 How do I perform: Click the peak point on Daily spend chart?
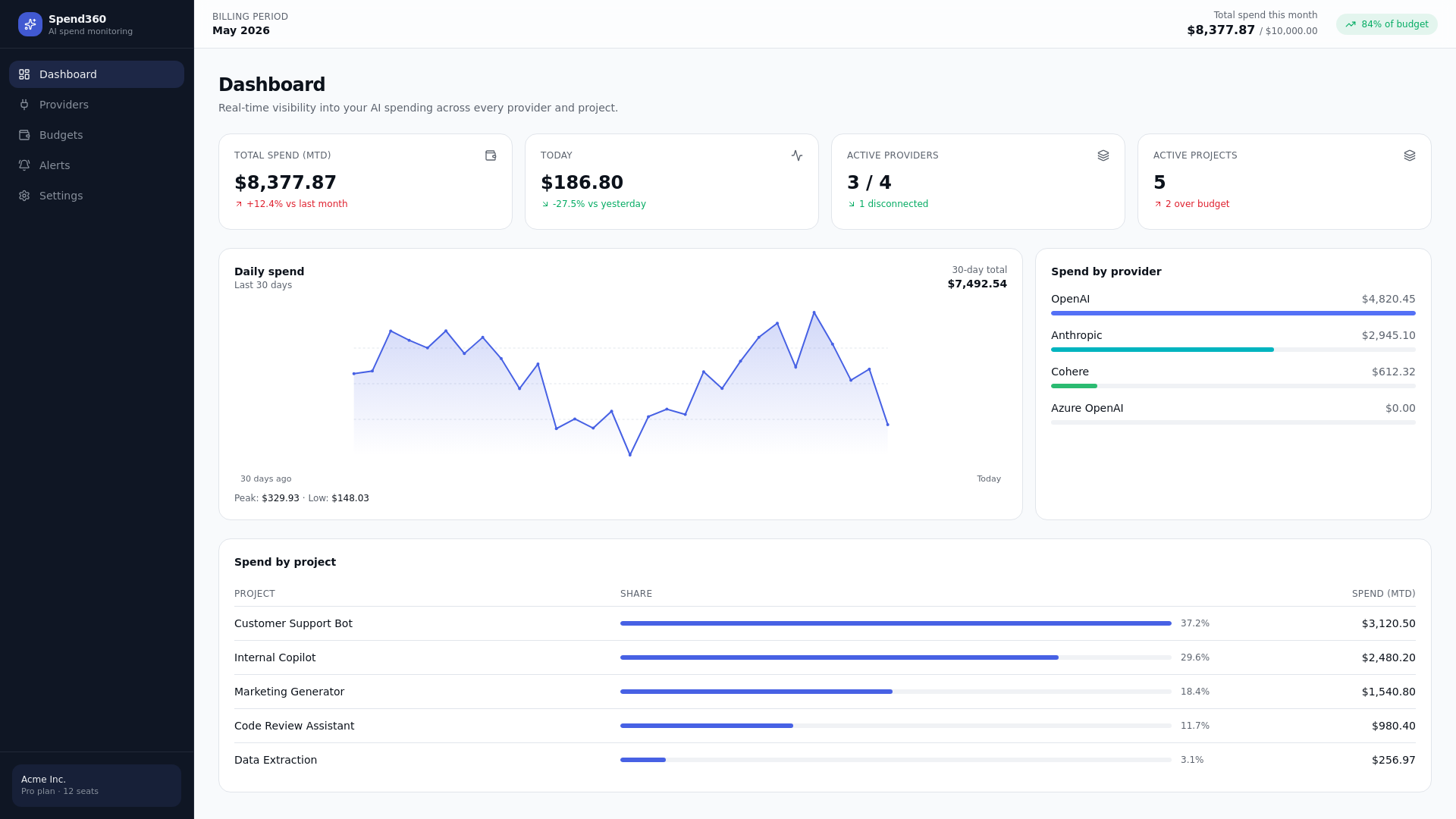(x=814, y=312)
